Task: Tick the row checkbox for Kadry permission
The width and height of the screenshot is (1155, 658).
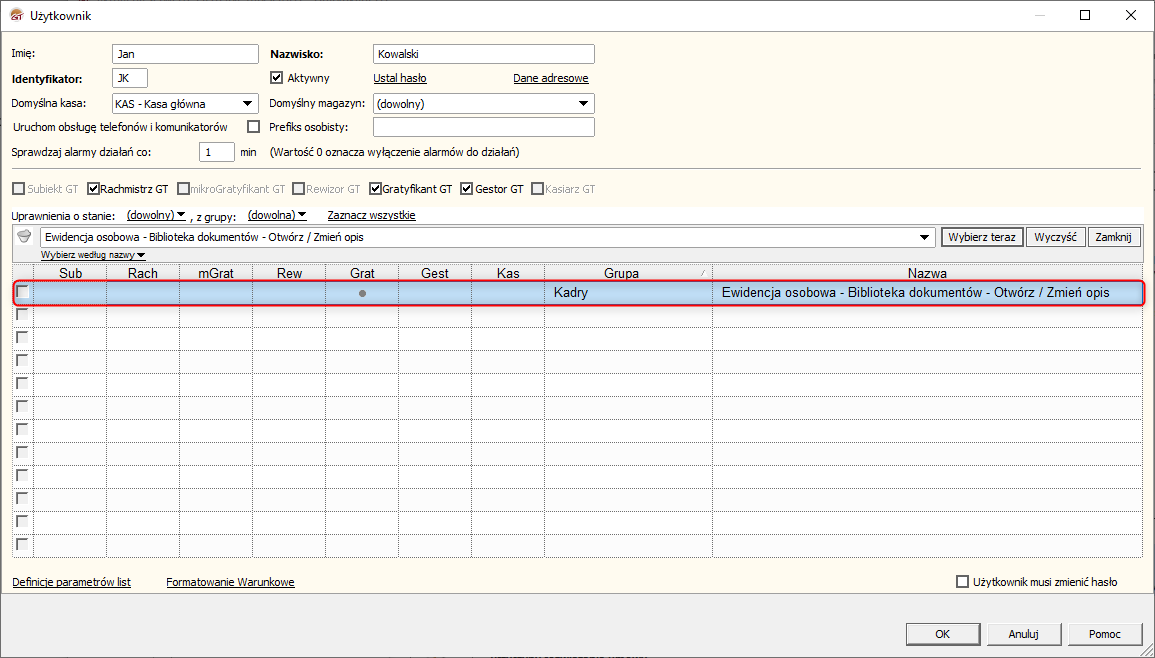Action: coord(23,292)
